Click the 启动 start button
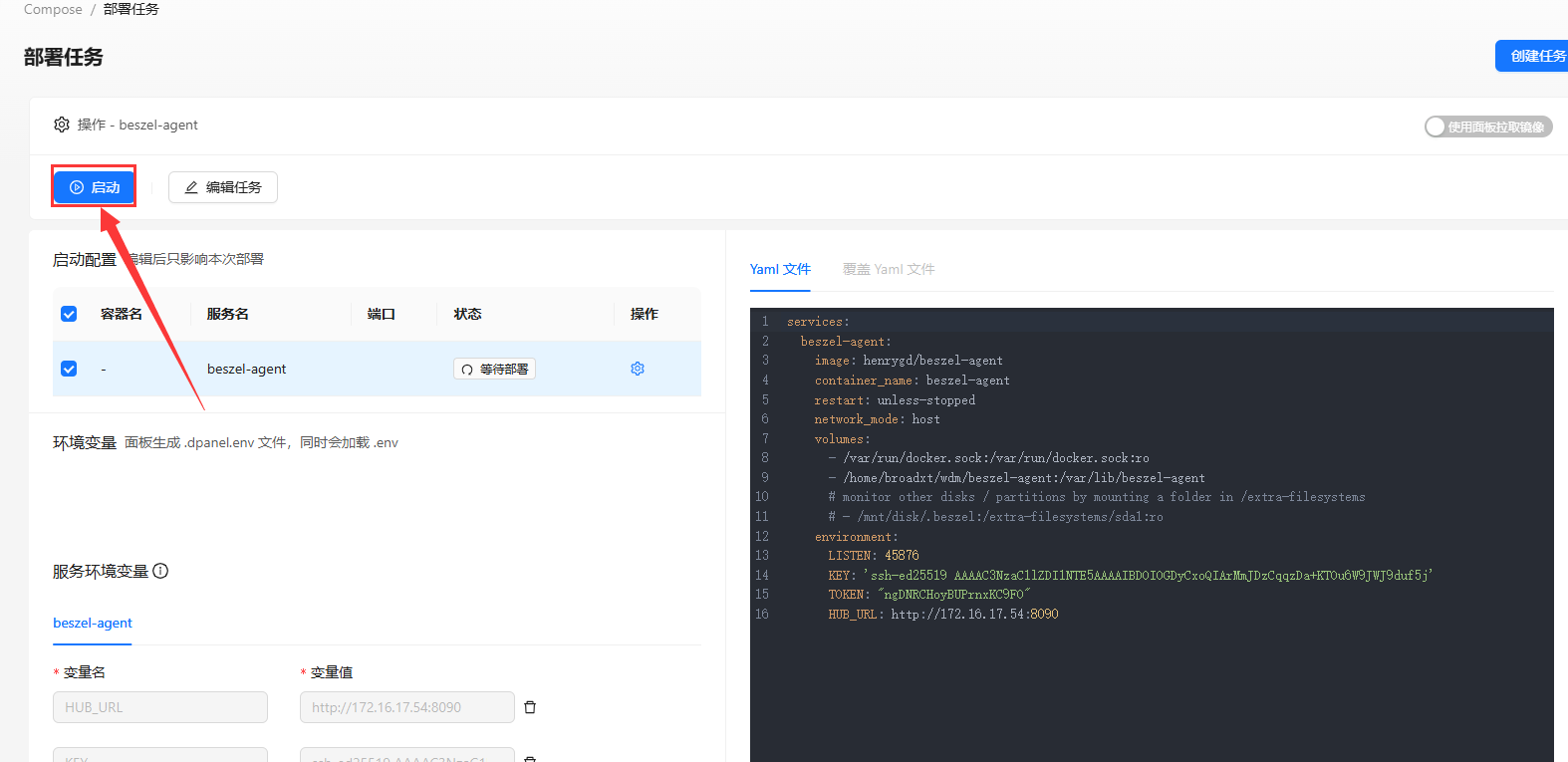 coord(94,187)
